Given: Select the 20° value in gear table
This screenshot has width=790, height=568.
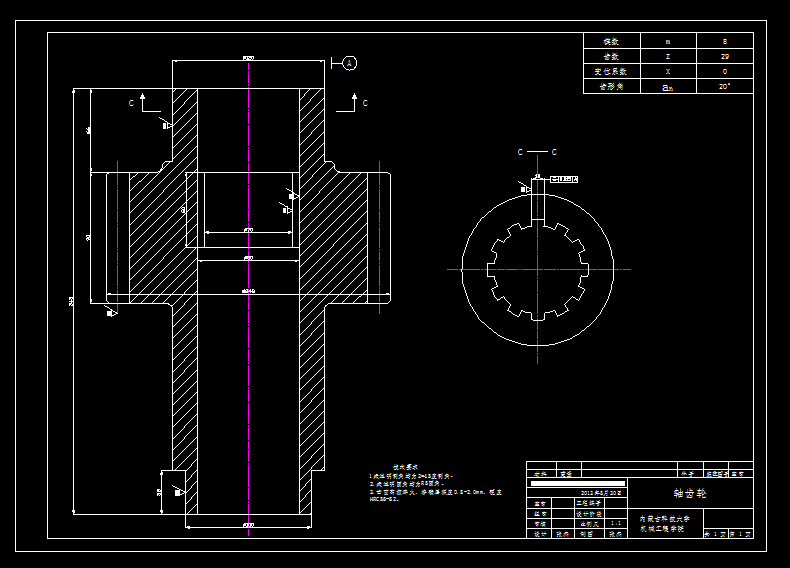Looking at the screenshot, I should click(725, 86).
